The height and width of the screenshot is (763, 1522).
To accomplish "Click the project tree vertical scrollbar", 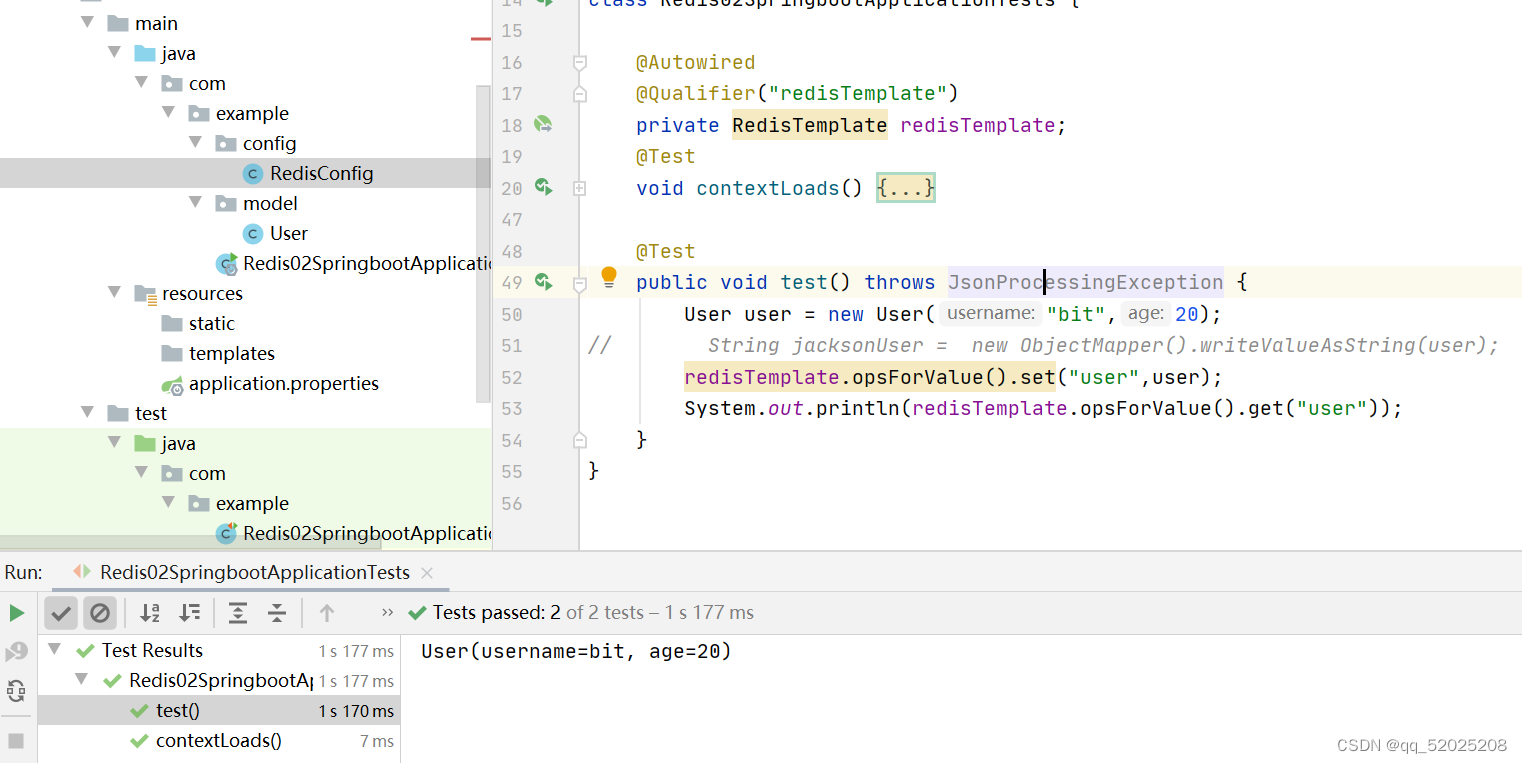I will pyautogui.click(x=483, y=242).
